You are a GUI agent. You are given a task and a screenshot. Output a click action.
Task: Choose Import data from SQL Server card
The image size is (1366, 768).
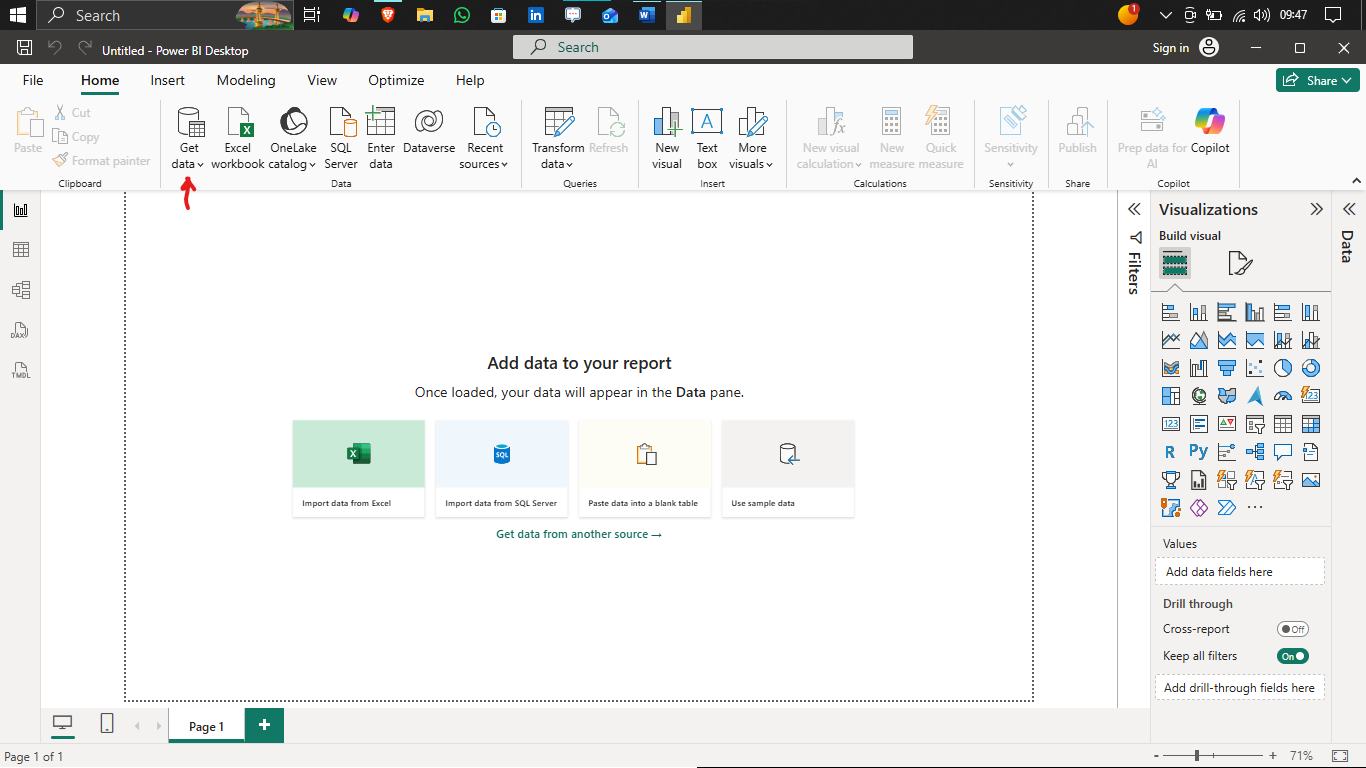point(502,468)
